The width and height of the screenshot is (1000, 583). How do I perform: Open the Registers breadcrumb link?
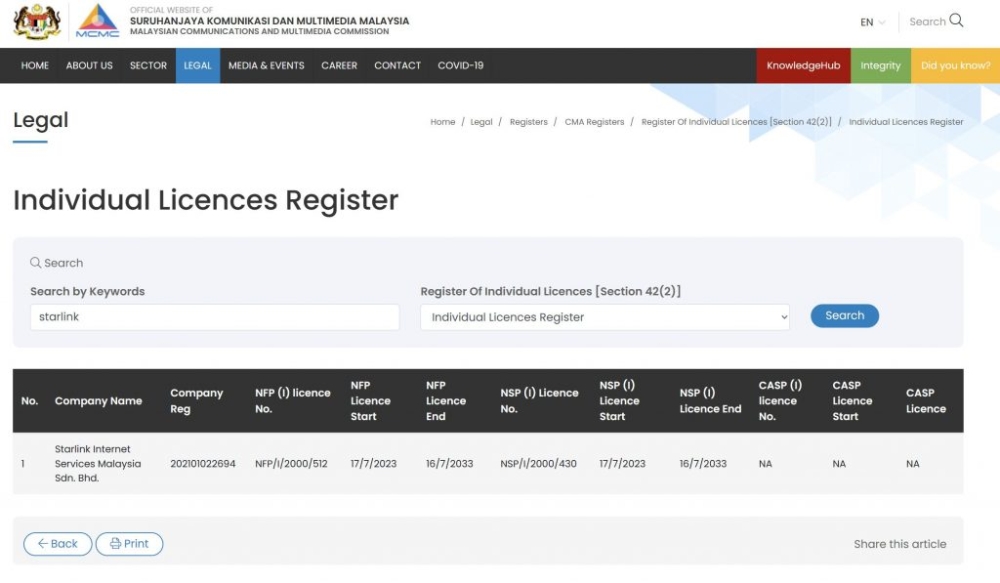click(x=528, y=122)
